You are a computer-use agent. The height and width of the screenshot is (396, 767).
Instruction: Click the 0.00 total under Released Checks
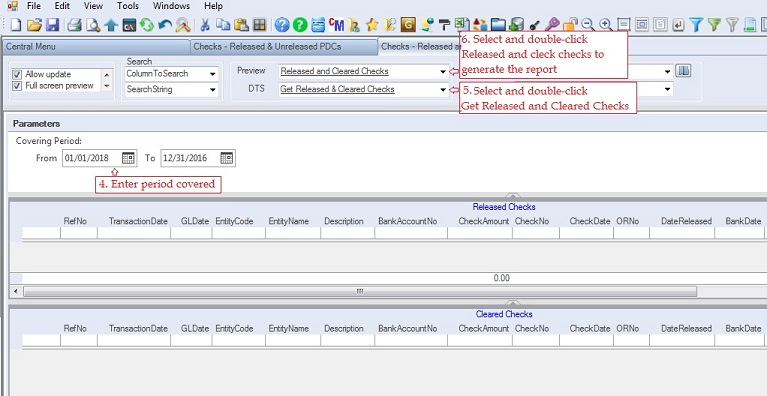(x=501, y=278)
